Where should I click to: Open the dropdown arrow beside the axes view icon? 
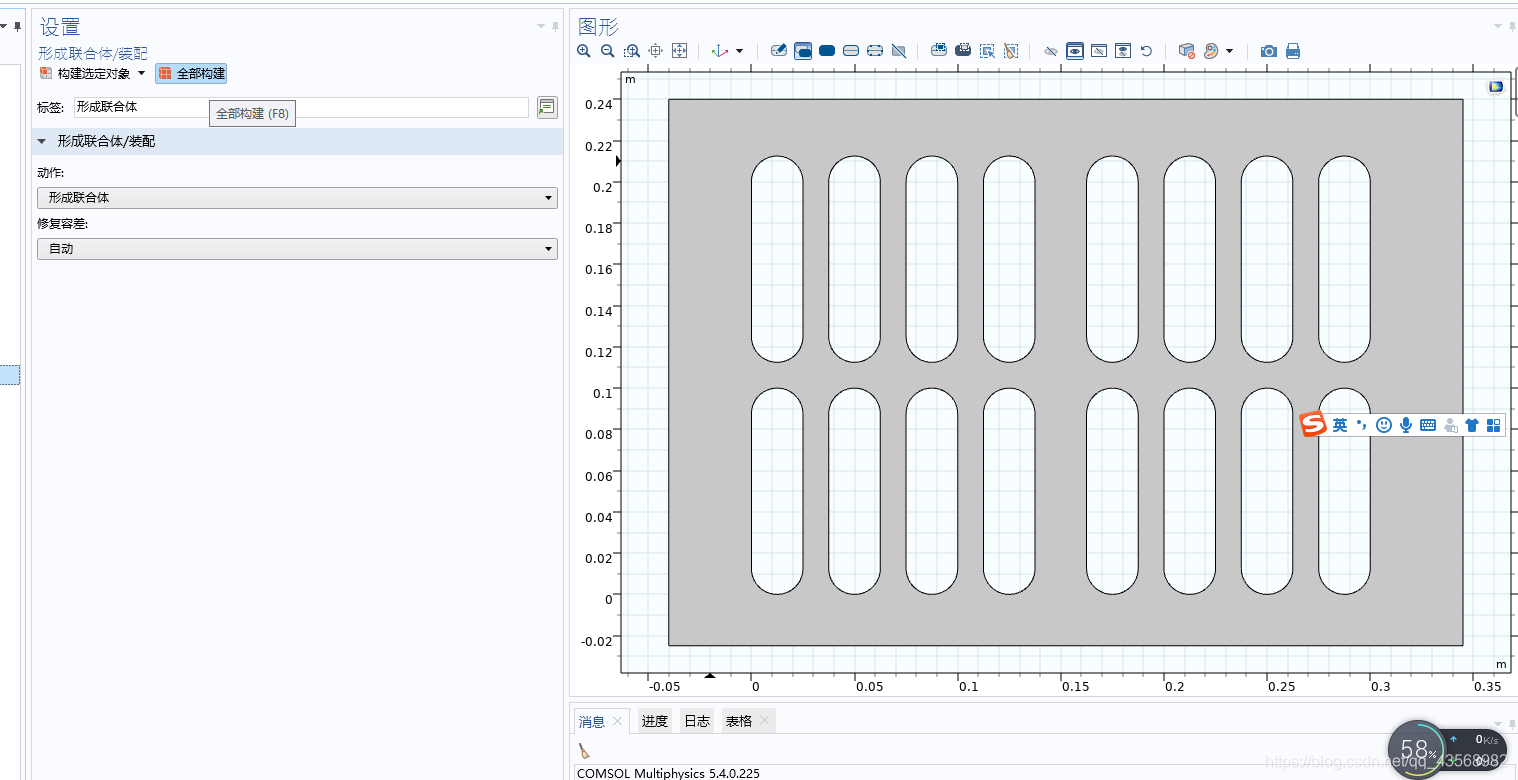pos(740,51)
